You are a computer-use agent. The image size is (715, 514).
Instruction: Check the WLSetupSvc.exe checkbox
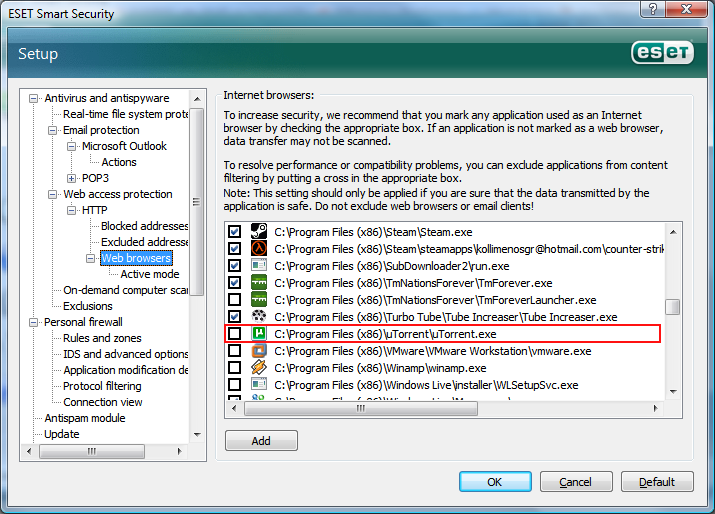pyautogui.click(x=234, y=384)
